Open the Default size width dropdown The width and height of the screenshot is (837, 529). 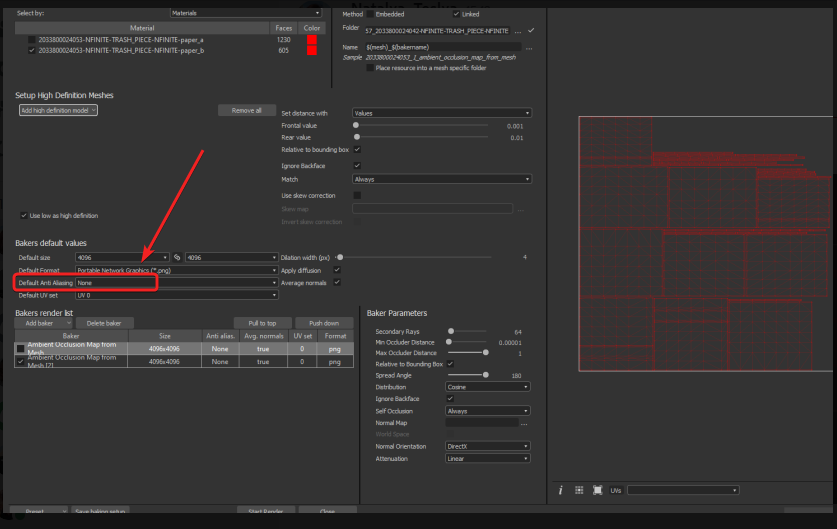pos(122,257)
